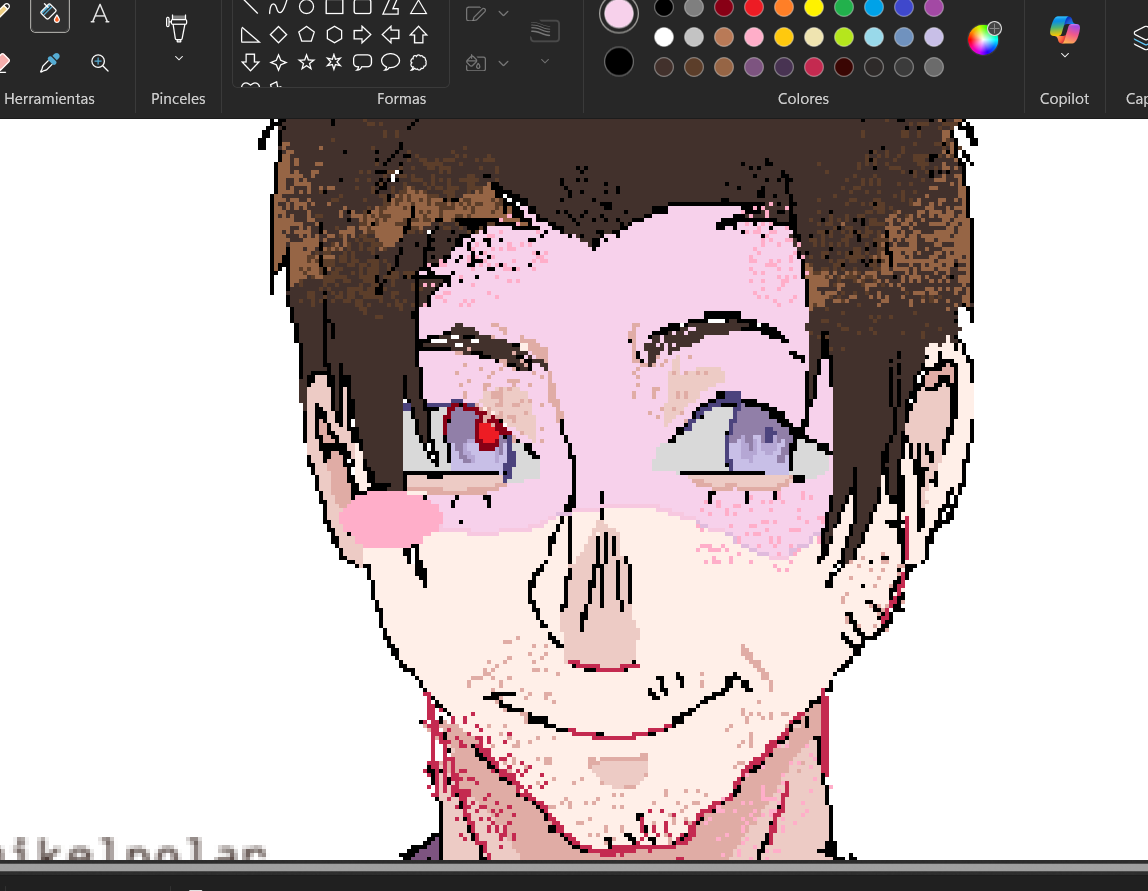Select the Magnifier zoom tool
This screenshot has height=891, width=1148.
pos(100,62)
